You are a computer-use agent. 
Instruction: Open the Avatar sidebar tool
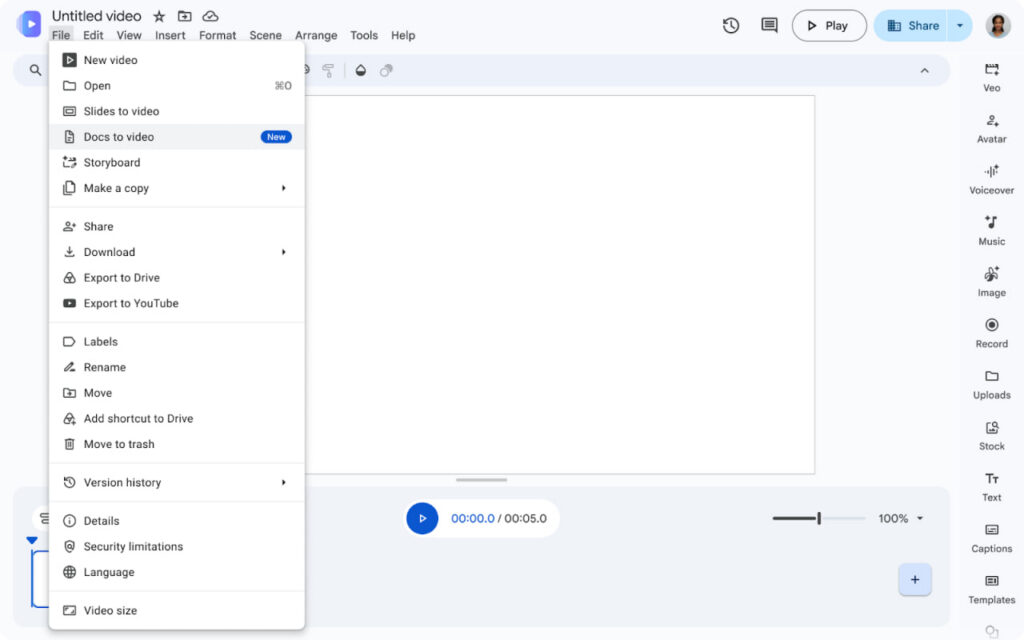pos(991,129)
